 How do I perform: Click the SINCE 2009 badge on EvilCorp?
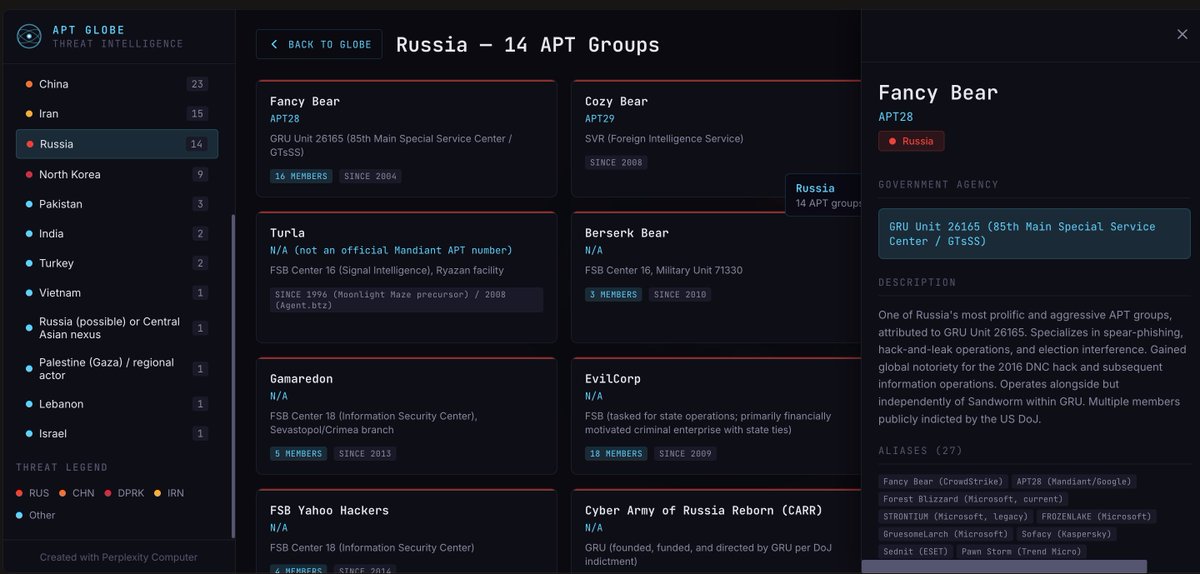pyautogui.click(x=685, y=454)
